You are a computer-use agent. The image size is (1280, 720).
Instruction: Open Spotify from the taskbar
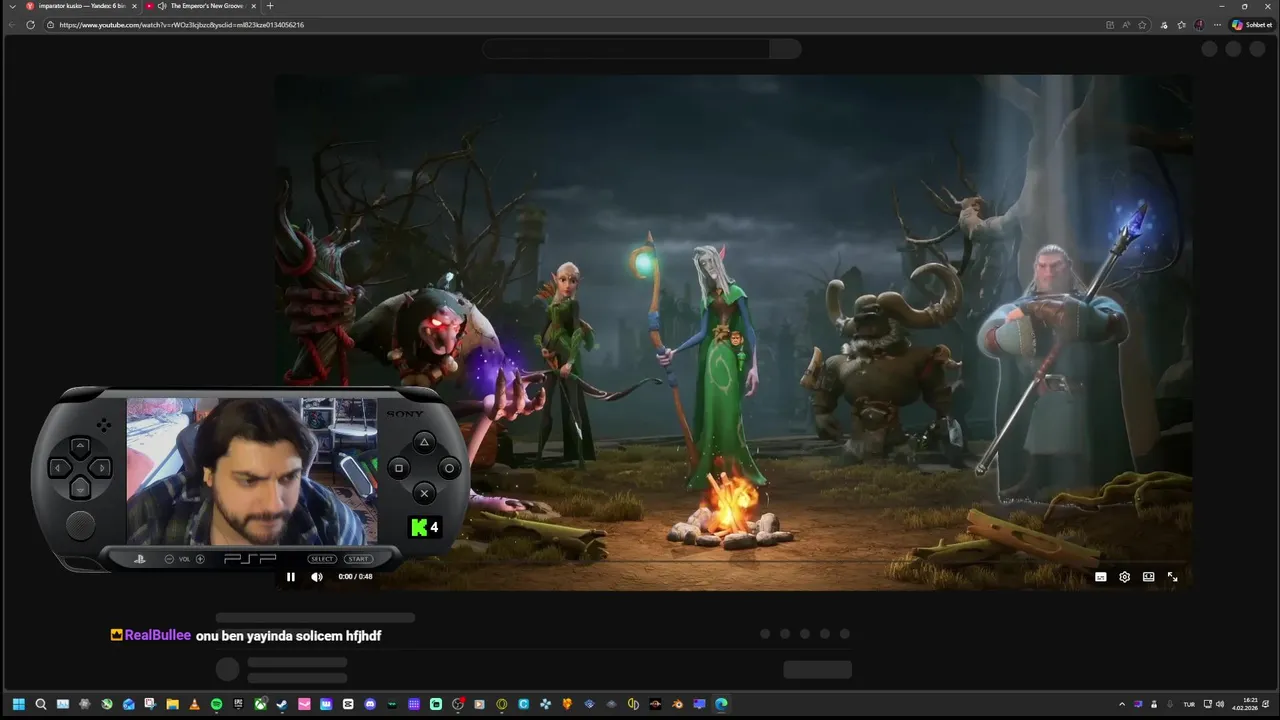point(216,704)
